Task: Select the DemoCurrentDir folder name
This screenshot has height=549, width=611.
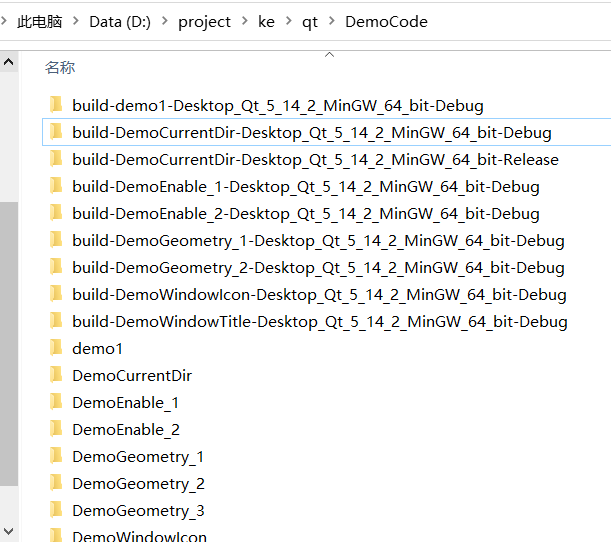Action: pyautogui.click(x=132, y=376)
